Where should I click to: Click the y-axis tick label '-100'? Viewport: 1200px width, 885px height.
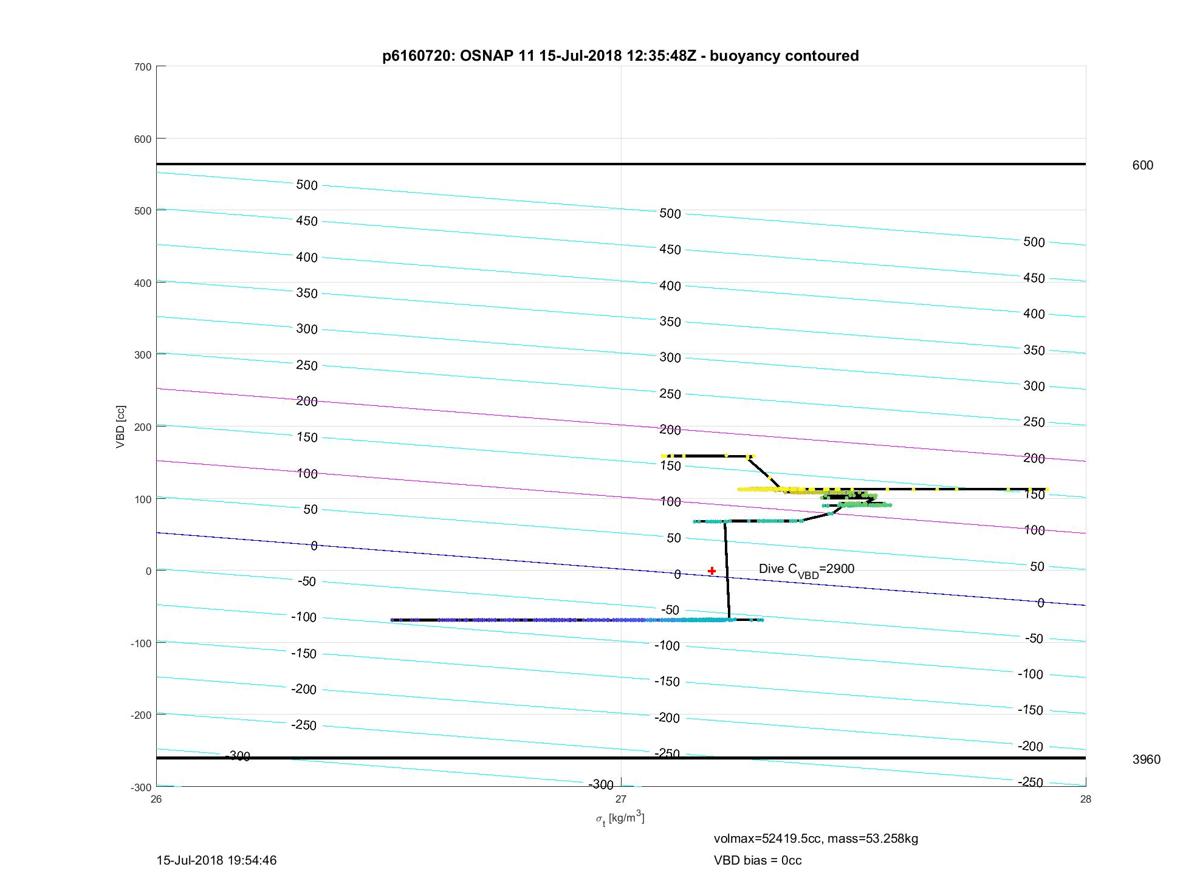pyautogui.click(x=140, y=643)
